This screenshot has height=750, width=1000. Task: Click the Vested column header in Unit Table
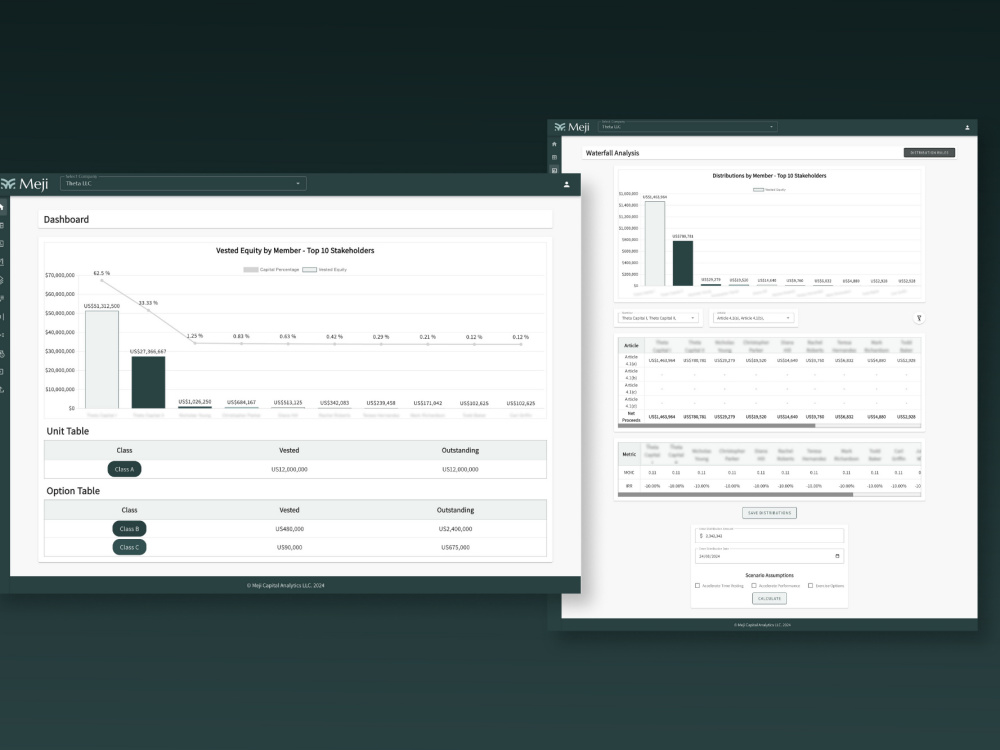(x=289, y=450)
